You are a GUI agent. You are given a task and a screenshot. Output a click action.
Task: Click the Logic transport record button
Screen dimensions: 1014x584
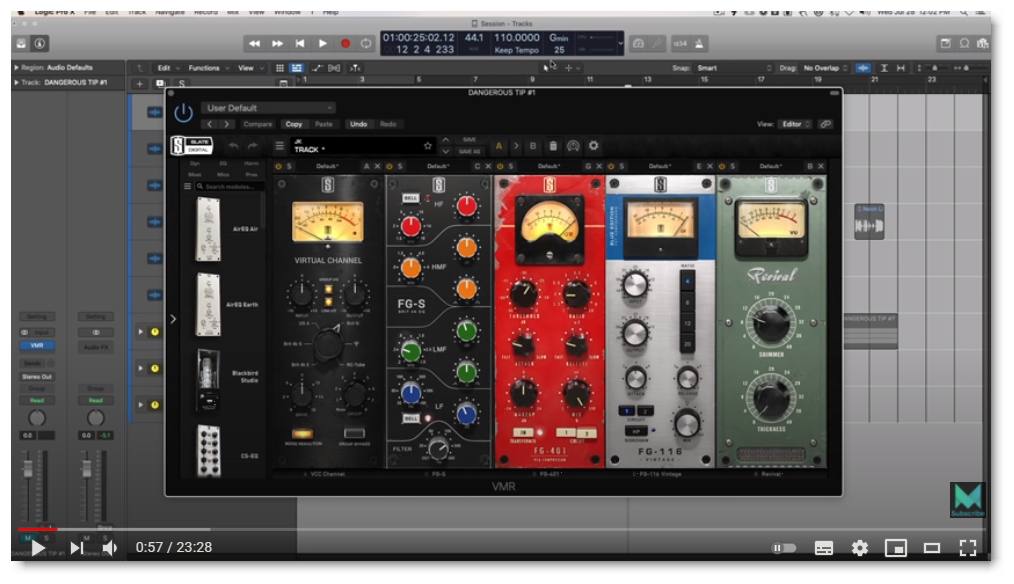click(345, 43)
